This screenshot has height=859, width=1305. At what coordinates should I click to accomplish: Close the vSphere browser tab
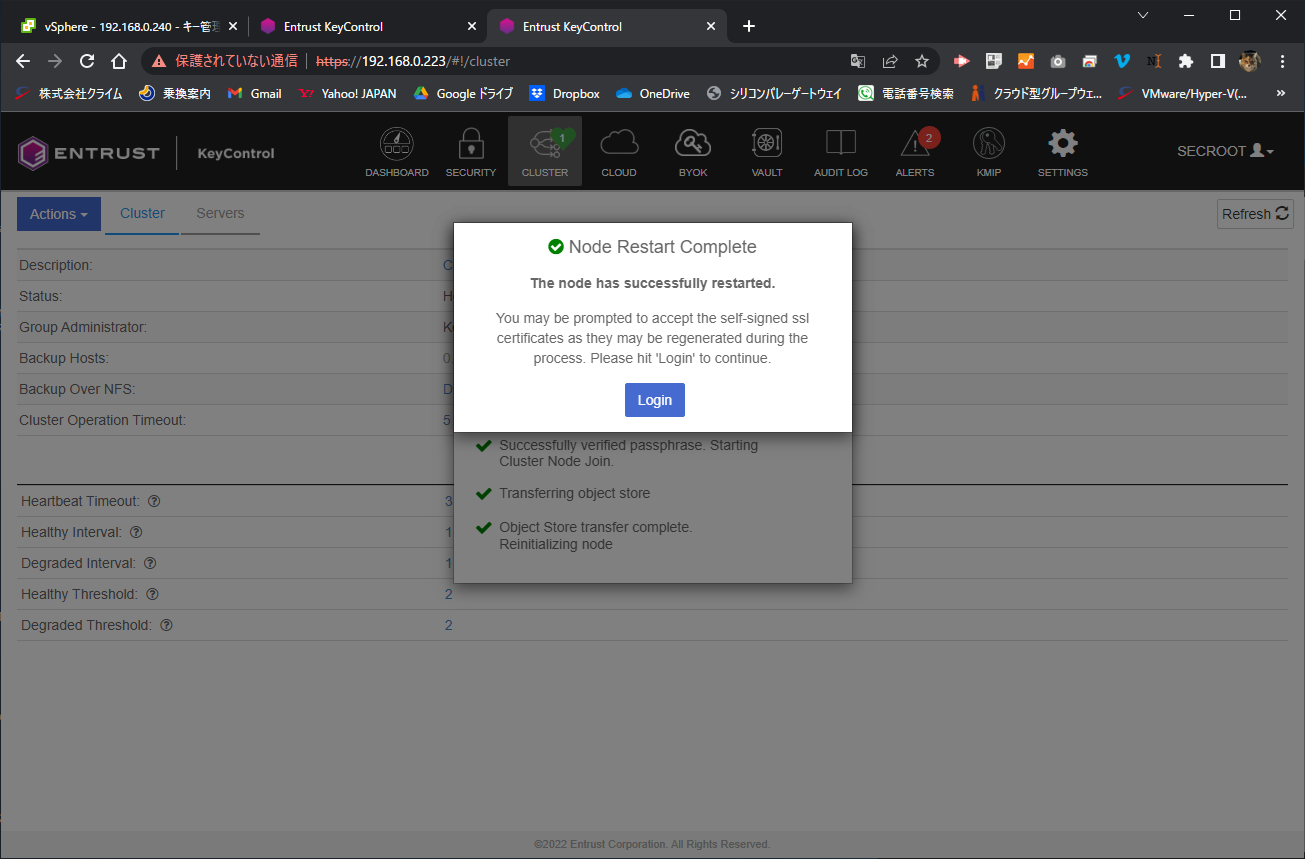coord(233,26)
